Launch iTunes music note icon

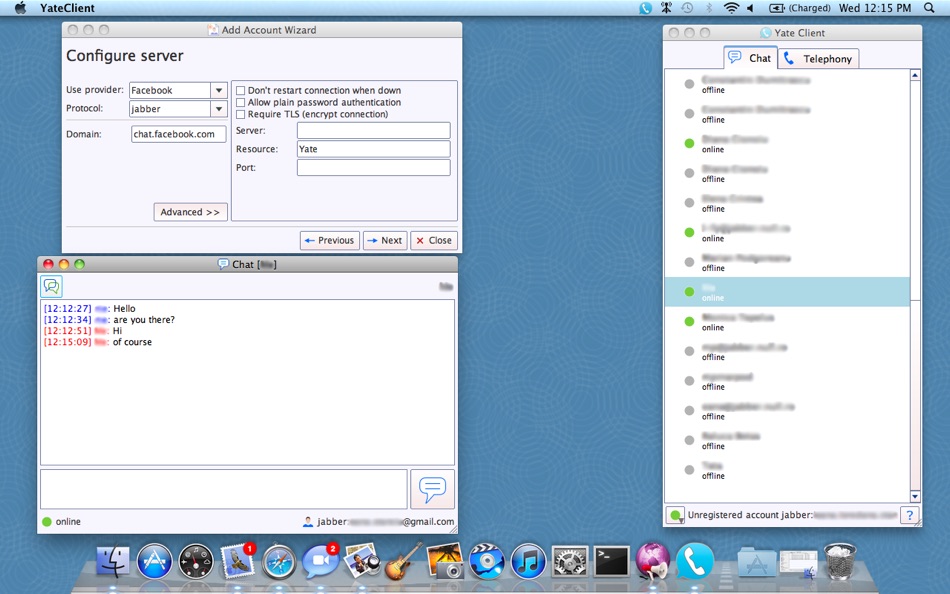528,561
